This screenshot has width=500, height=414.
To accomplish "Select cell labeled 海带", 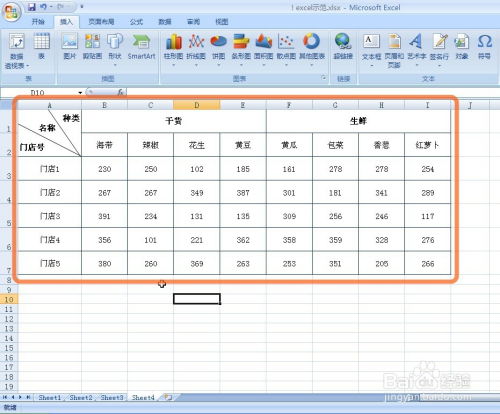I will (x=104, y=145).
